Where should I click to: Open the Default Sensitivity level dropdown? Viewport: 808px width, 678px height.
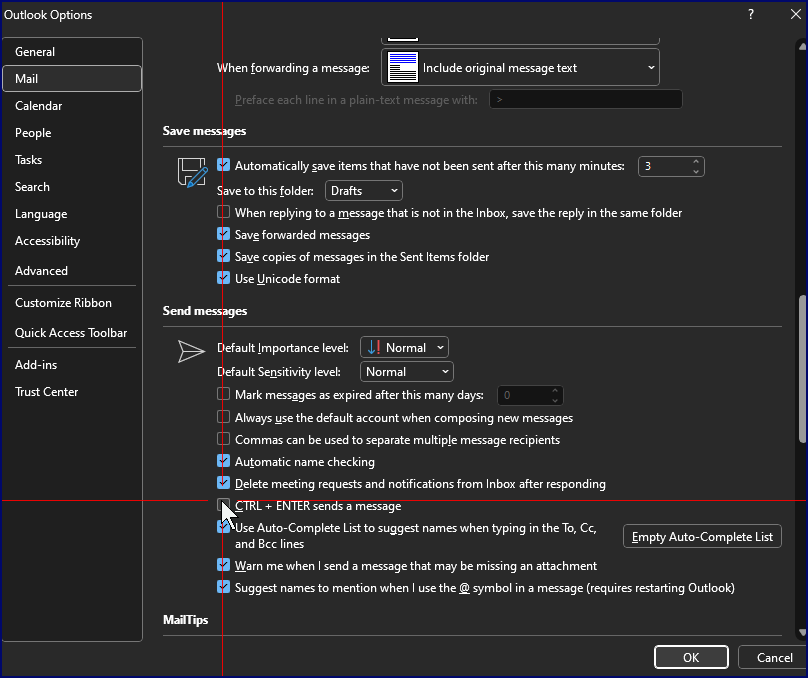pyautogui.click(x=407, y=372)
